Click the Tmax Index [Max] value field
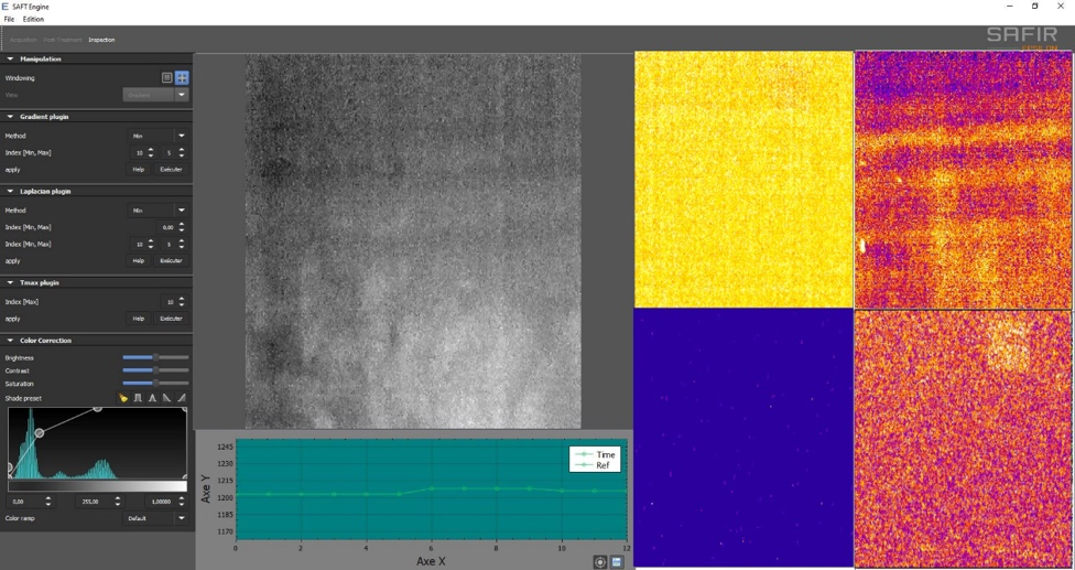 168,302
